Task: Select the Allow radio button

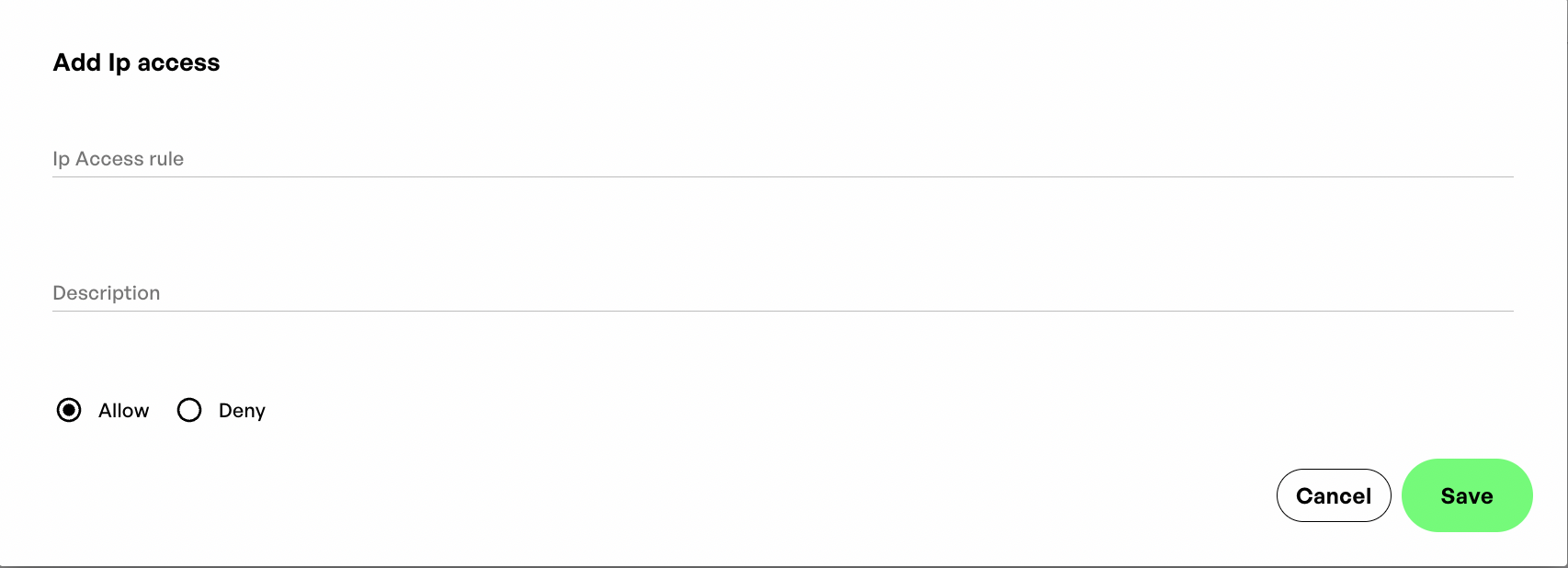Action: coord(69,410)
